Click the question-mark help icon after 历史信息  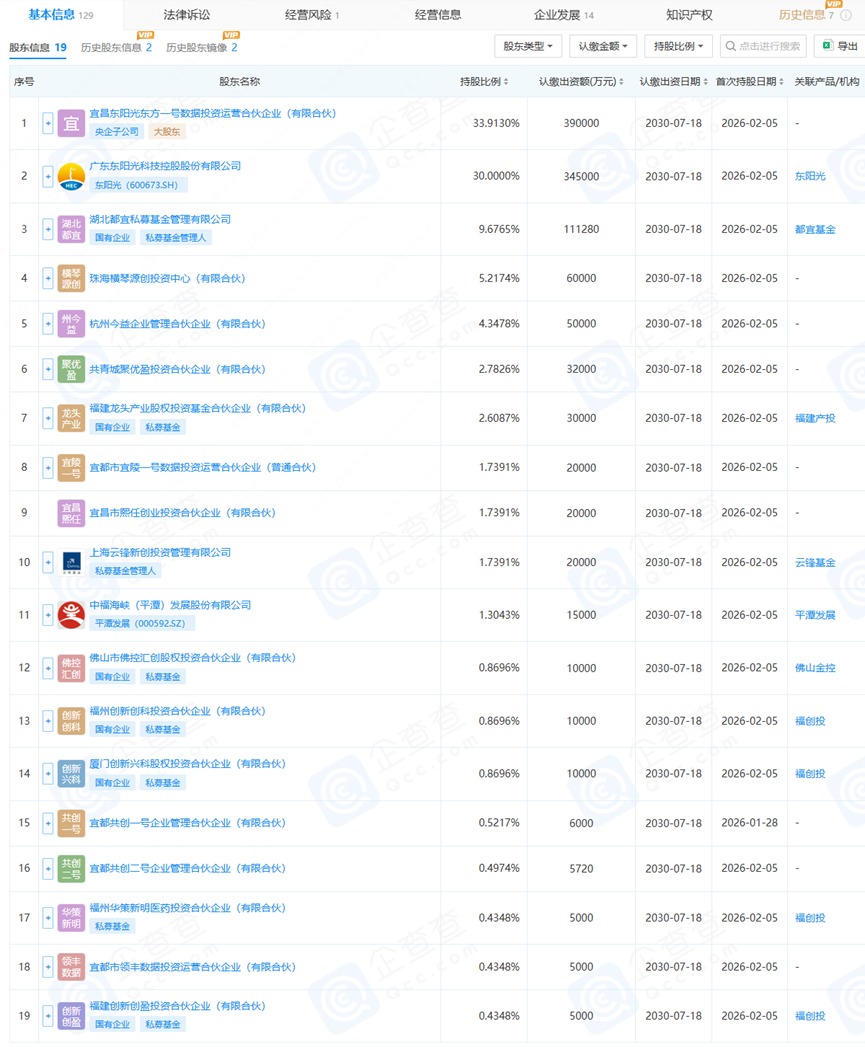846,15
